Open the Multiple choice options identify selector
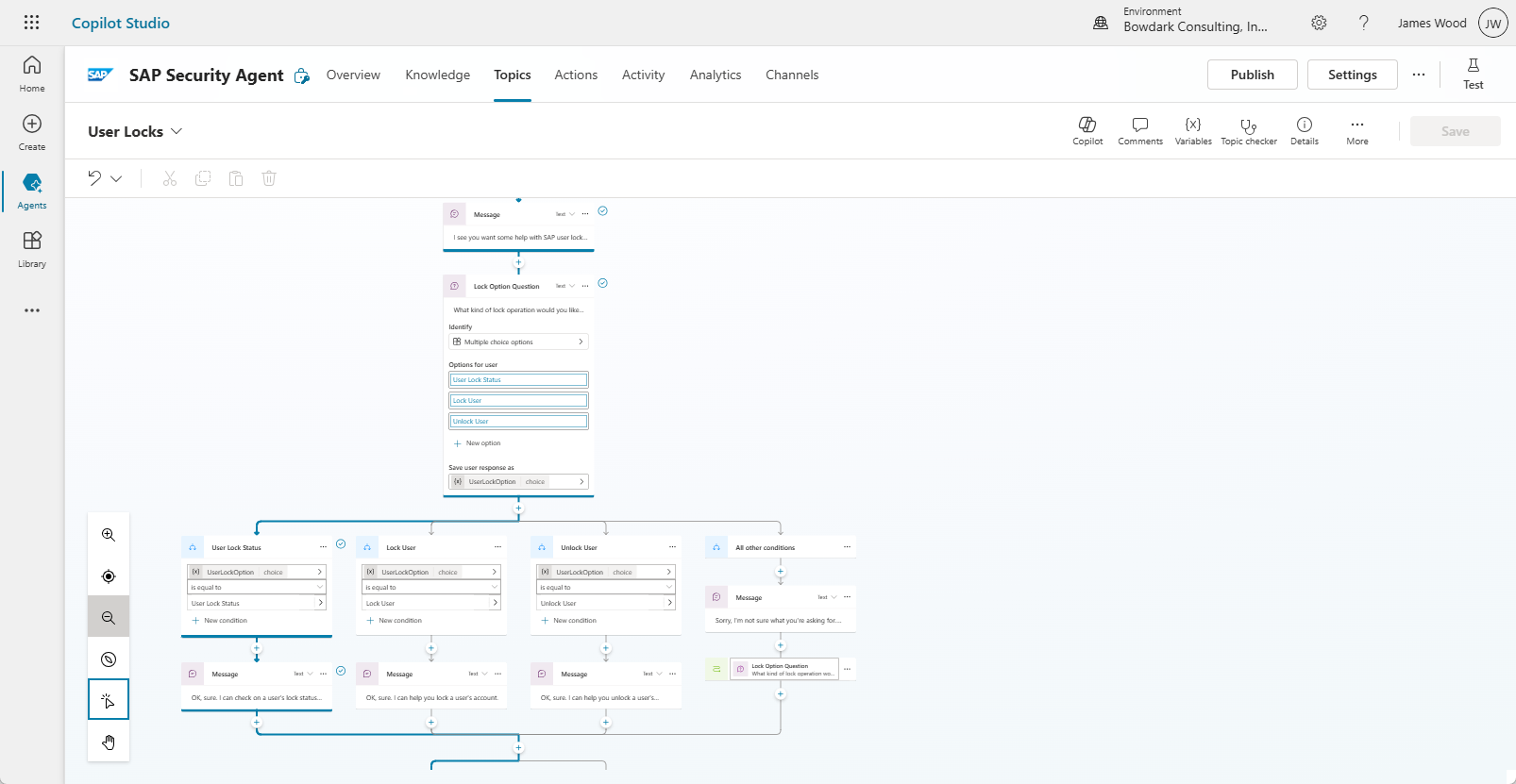This screenshot has width=1516, height=784. pos(518,342)
